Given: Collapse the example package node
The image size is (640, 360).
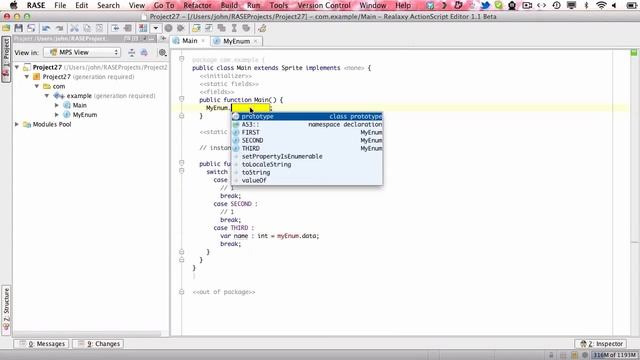Looking at the screenshot, I should (x=47, y=96).
